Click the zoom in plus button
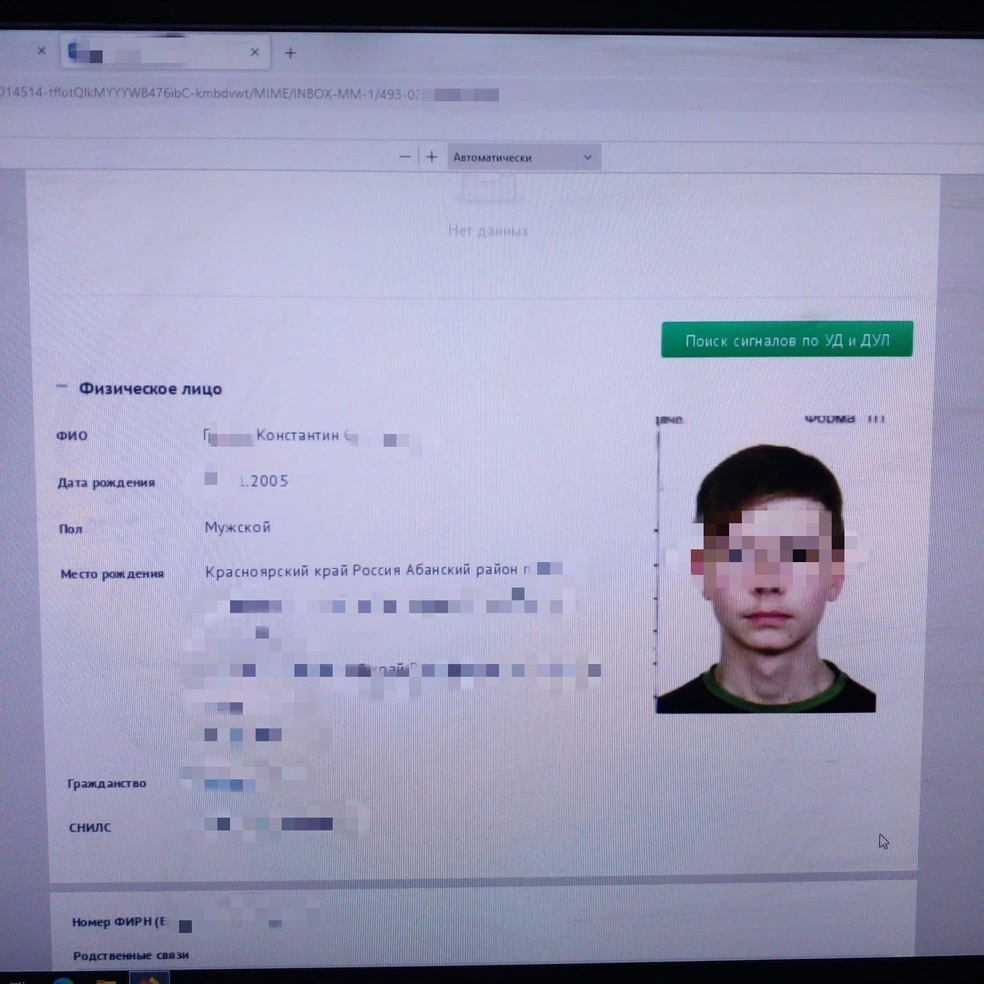This screenshot has width=984, height=984. pos(432,157)
